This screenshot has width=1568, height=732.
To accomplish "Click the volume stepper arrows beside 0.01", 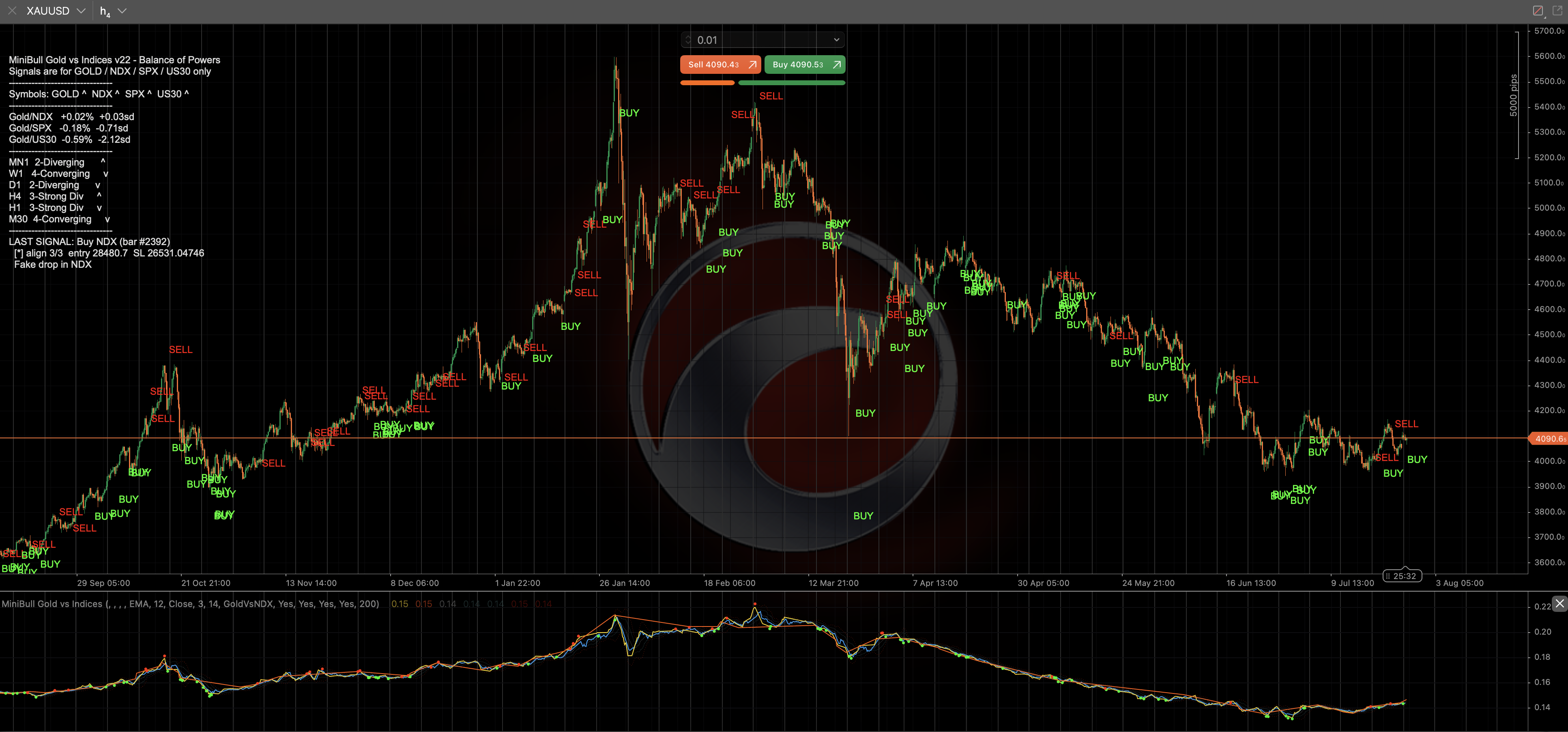I will (x=688, y=40).
